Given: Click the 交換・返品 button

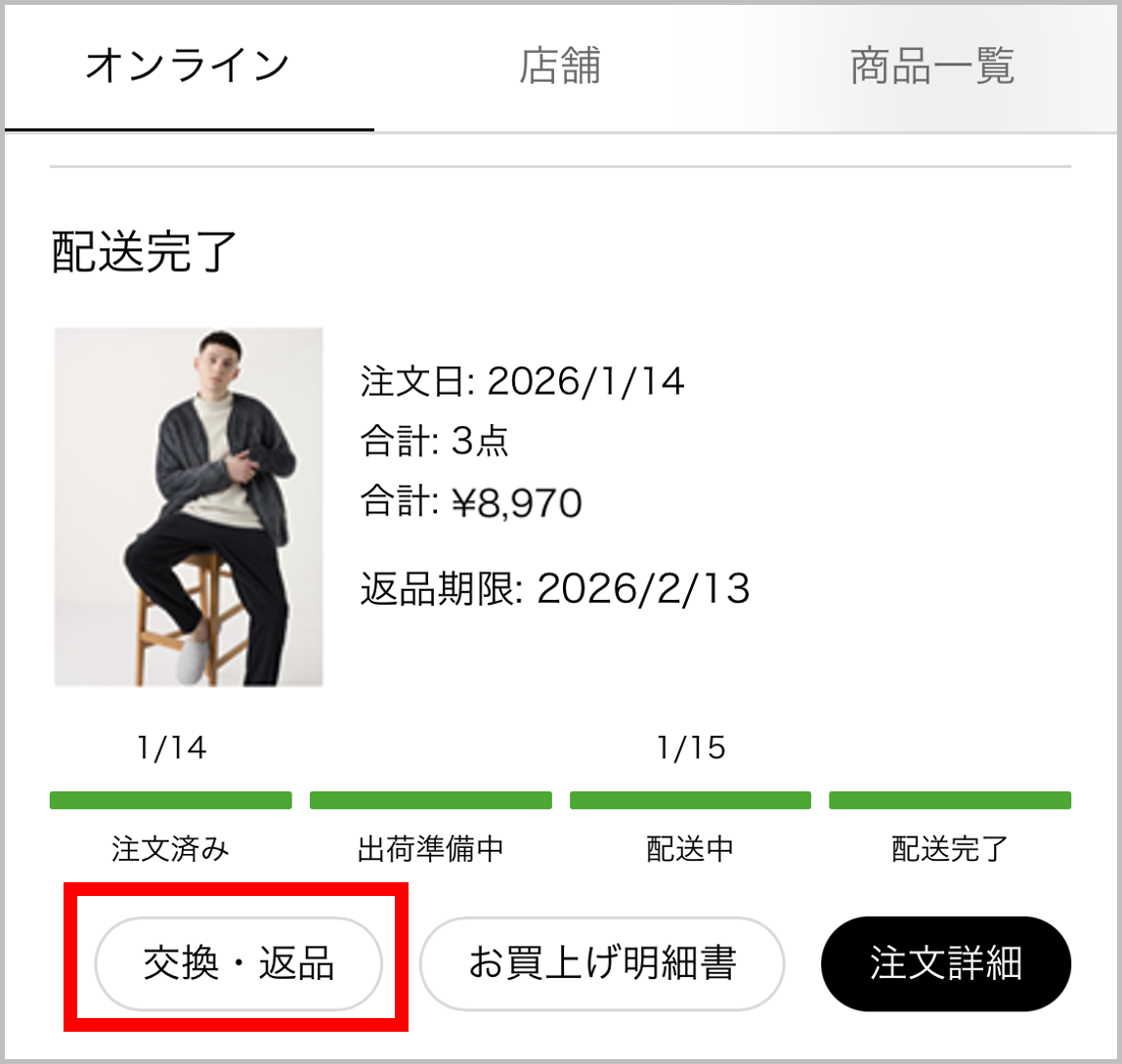Looking at the screenshot, I should [x=237, y=963].
